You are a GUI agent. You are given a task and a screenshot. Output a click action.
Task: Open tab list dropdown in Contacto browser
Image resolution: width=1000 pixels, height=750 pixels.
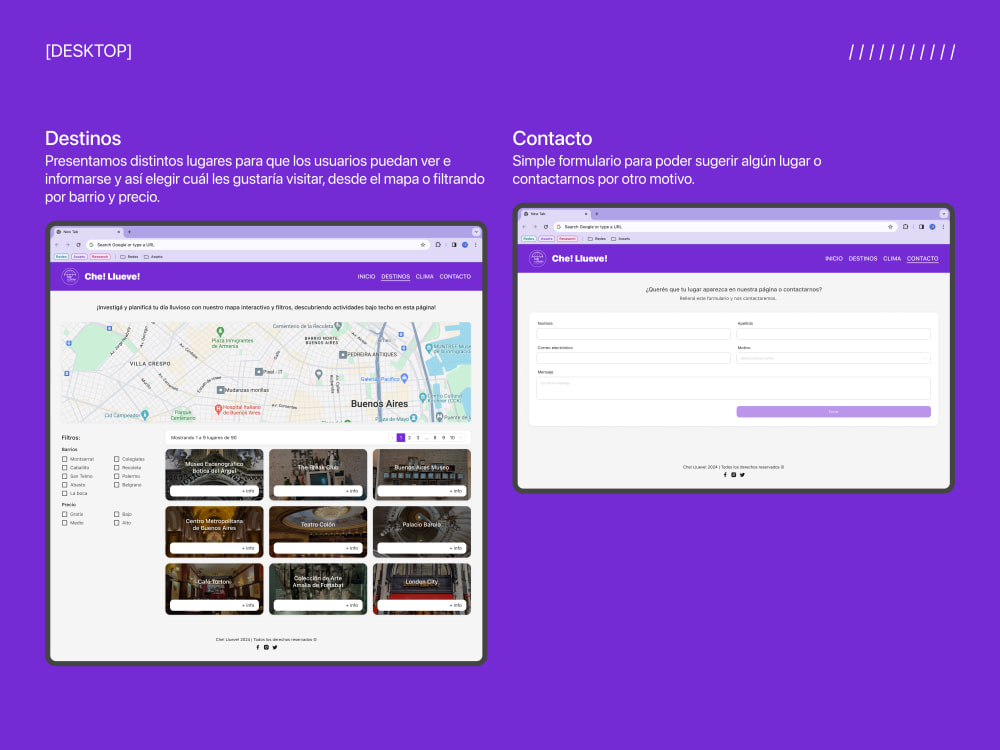tap(943, 214)
